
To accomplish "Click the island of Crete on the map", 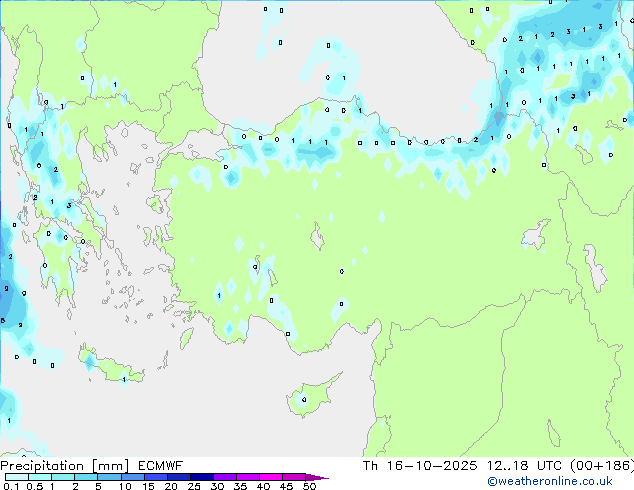I will point(110,366).
